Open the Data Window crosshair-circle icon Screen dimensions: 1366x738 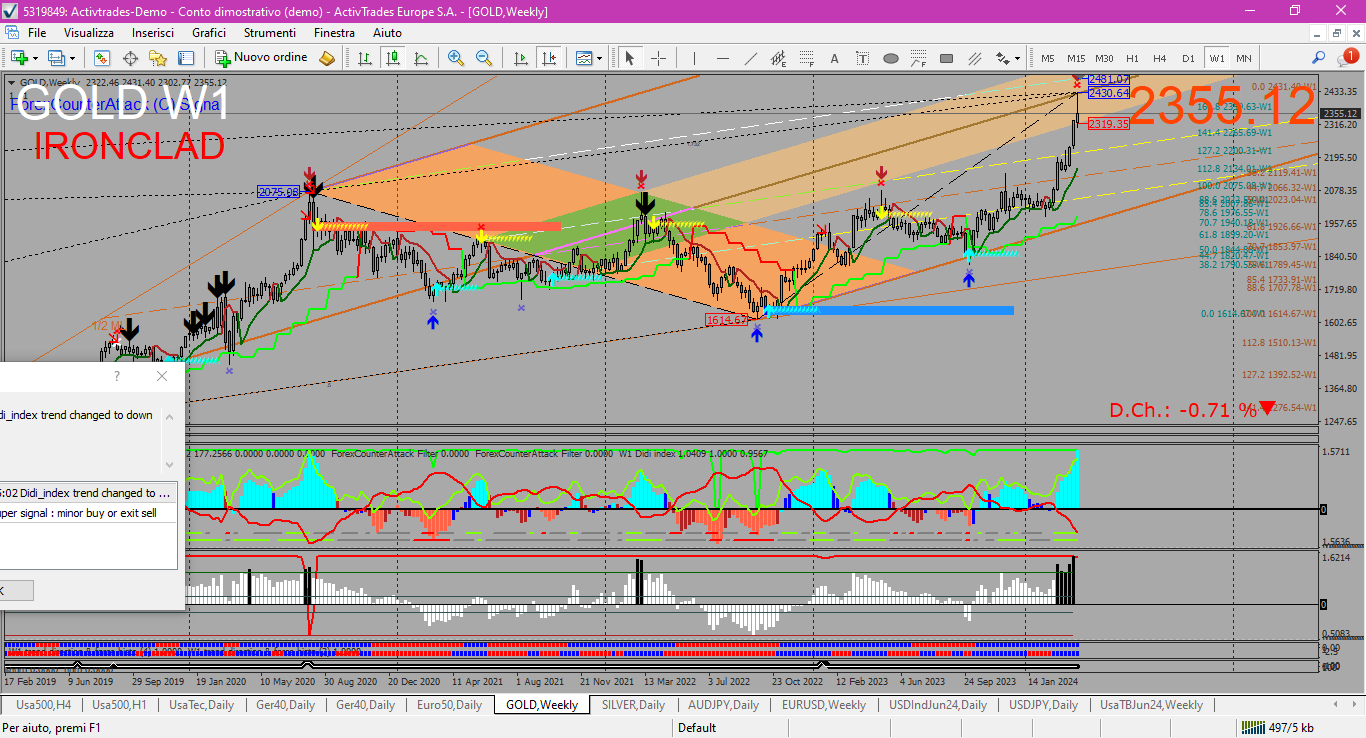(x=130, y=58)
